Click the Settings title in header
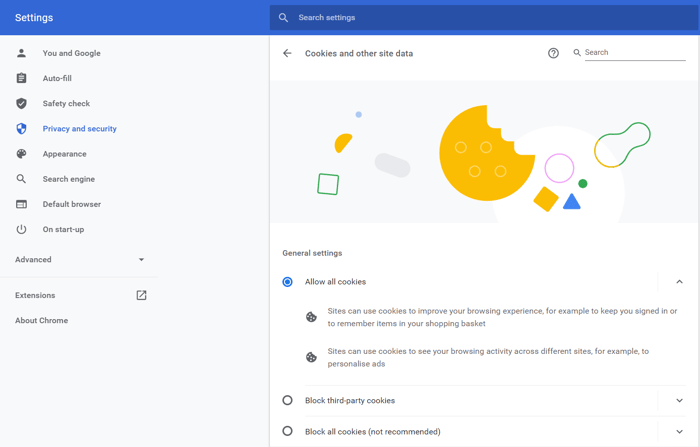The width and height of the screenshot is (700, 447). 34,17
